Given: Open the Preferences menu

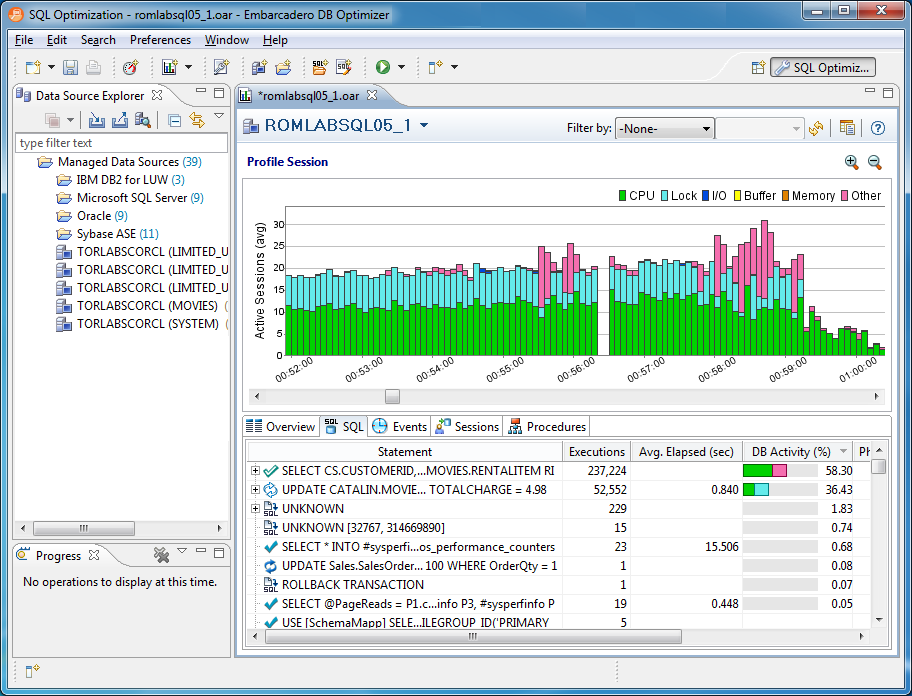Looking at the screenshot, I should pos(161,40).
